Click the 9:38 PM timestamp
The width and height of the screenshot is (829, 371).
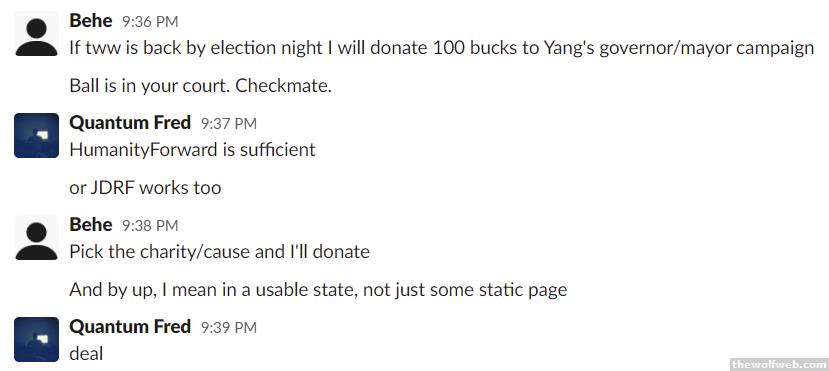pyautogui.click(x=150, y=226)
